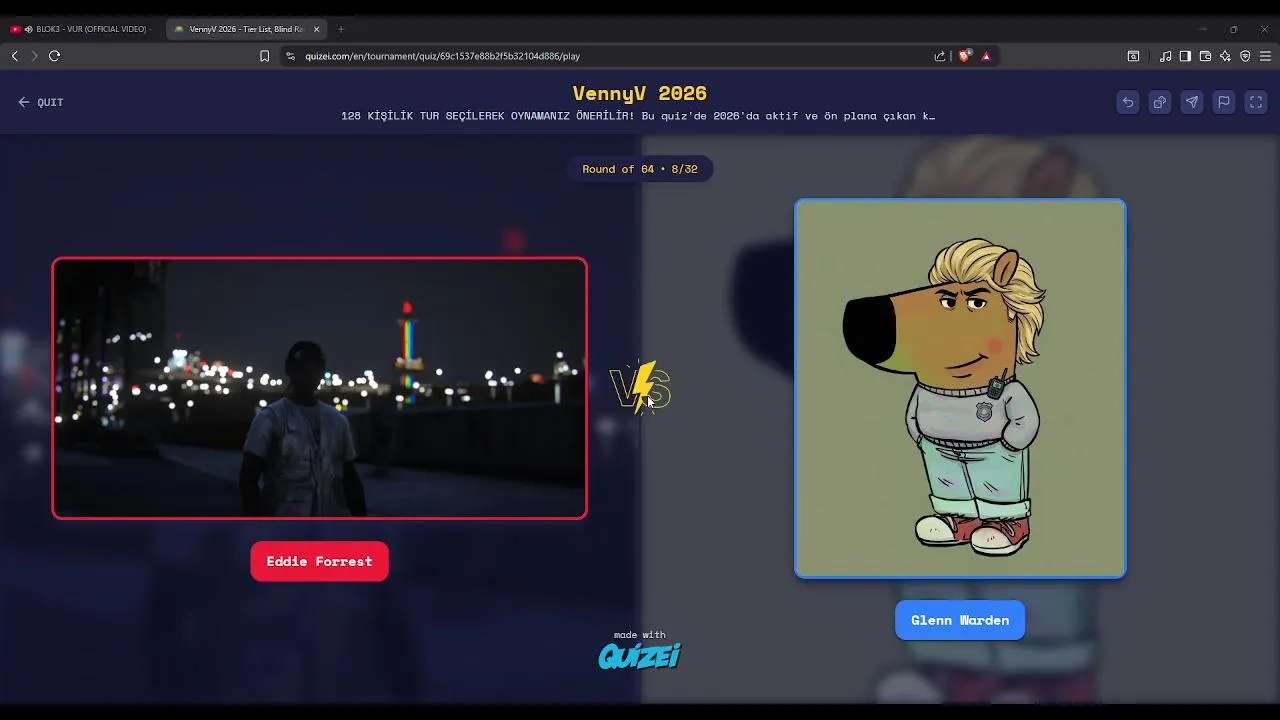Switch to BLOK3 - VUR (OFFICIAL VIDEO) tab
This screenshot has width=1280, height=720.
(83, 29)
